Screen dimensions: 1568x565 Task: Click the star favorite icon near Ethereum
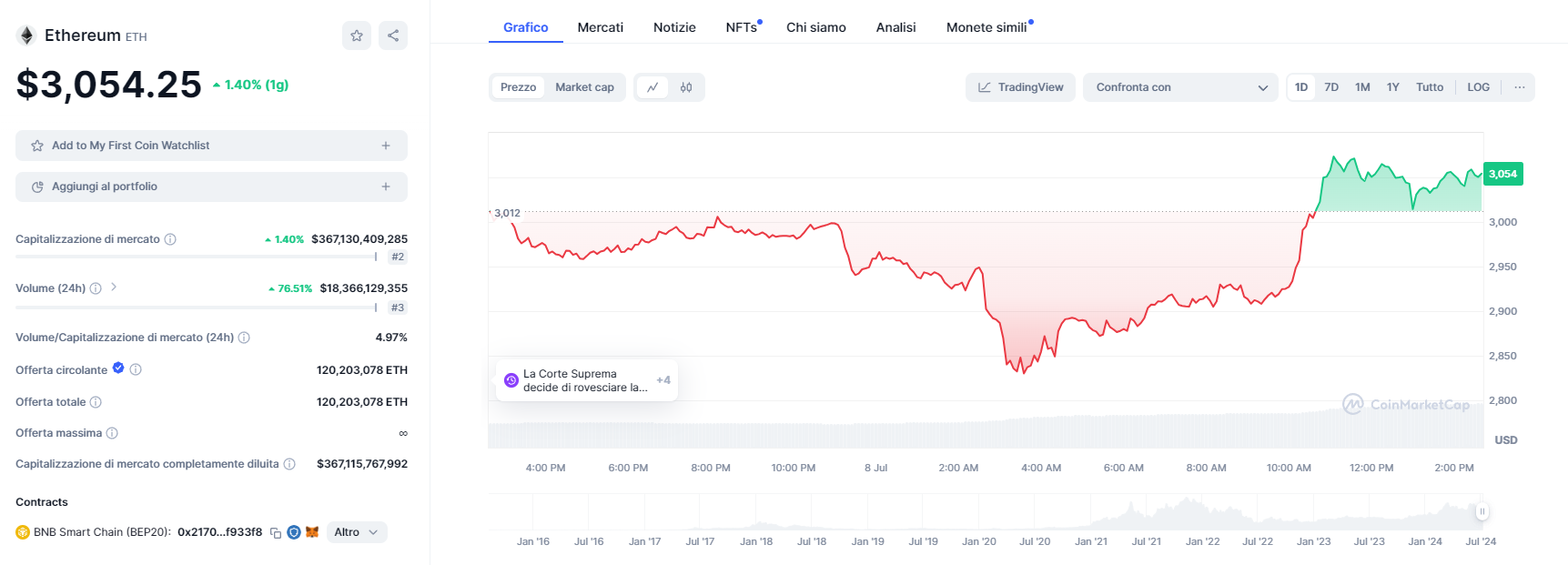(357, 35)
